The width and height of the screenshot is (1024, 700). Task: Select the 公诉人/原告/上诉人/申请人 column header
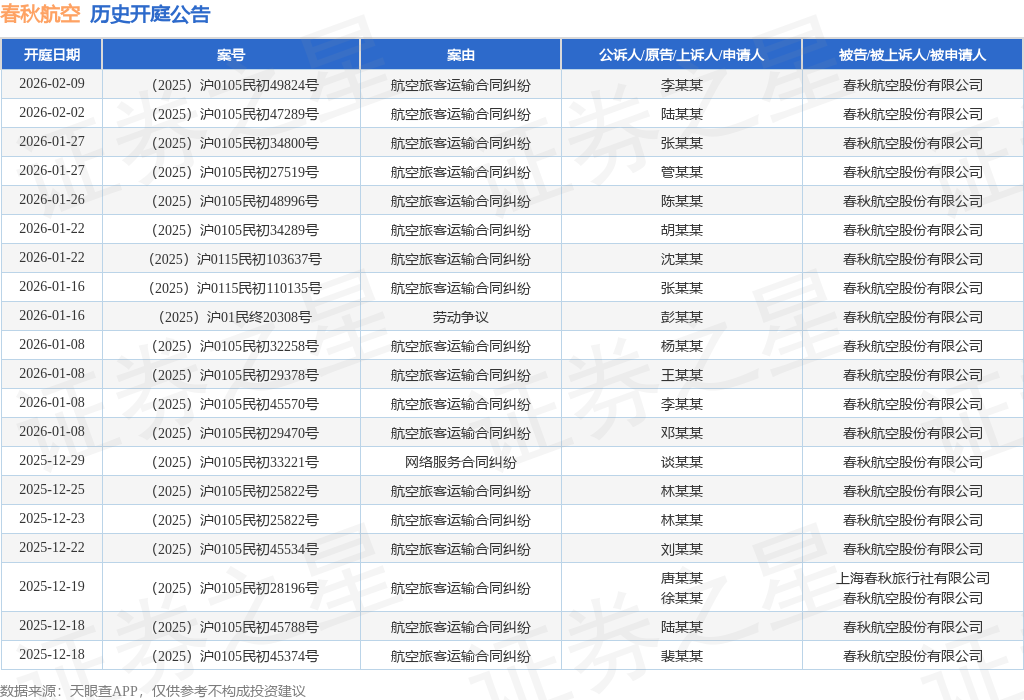[681, 55]
